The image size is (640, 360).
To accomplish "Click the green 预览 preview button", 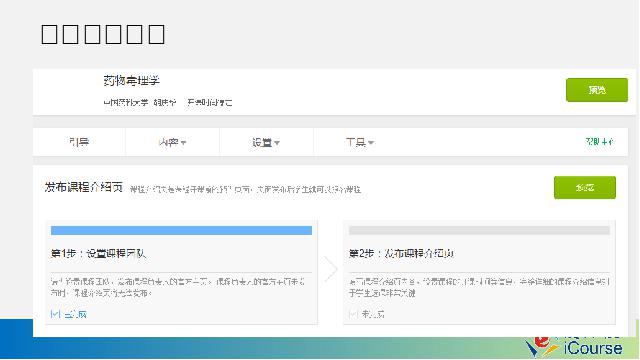I will (x=597, y=90).
